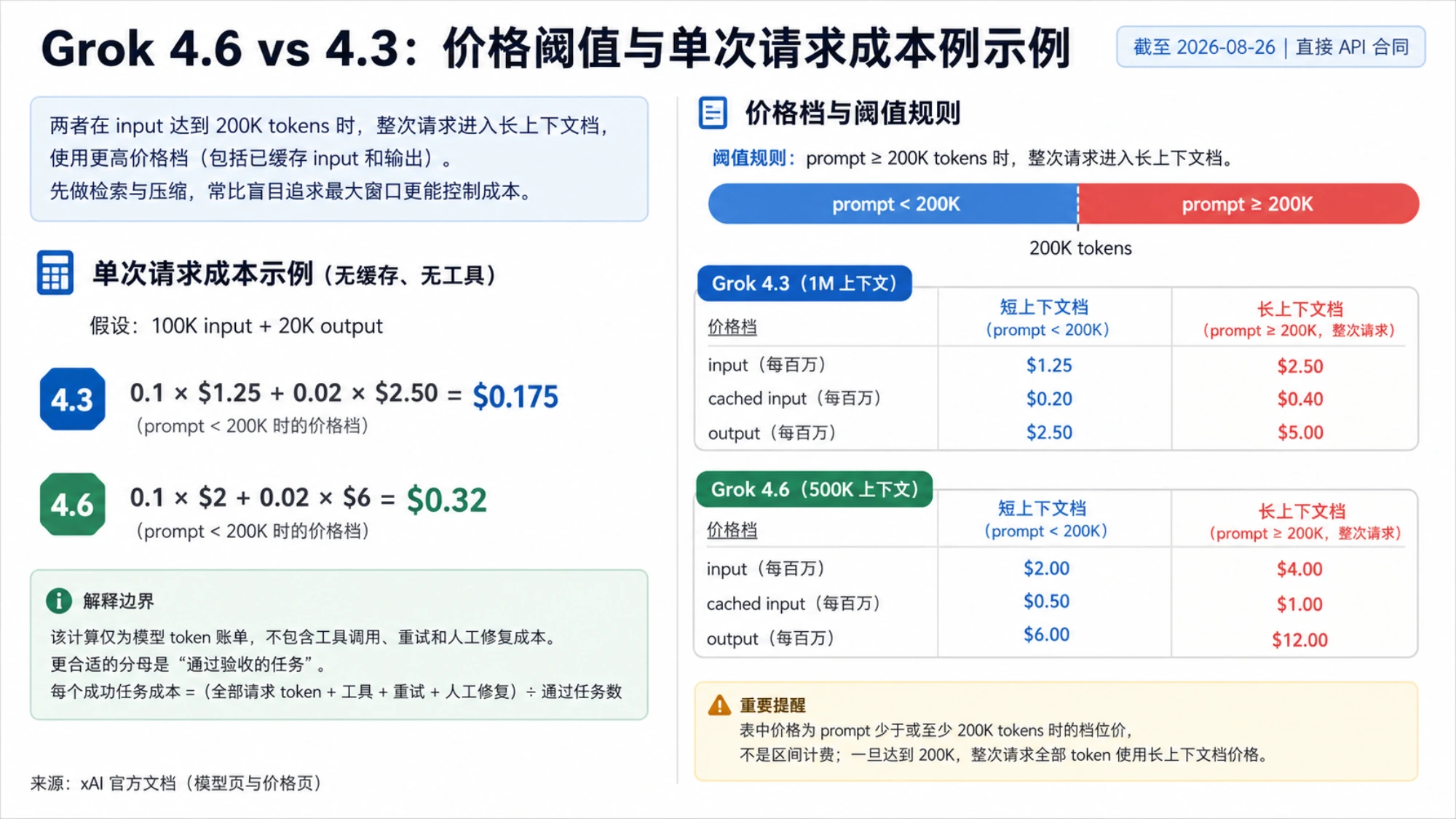Click the assumption line 假设: 100K input + 20K output
Viewport: 1456px width, 819px height.
236,325
